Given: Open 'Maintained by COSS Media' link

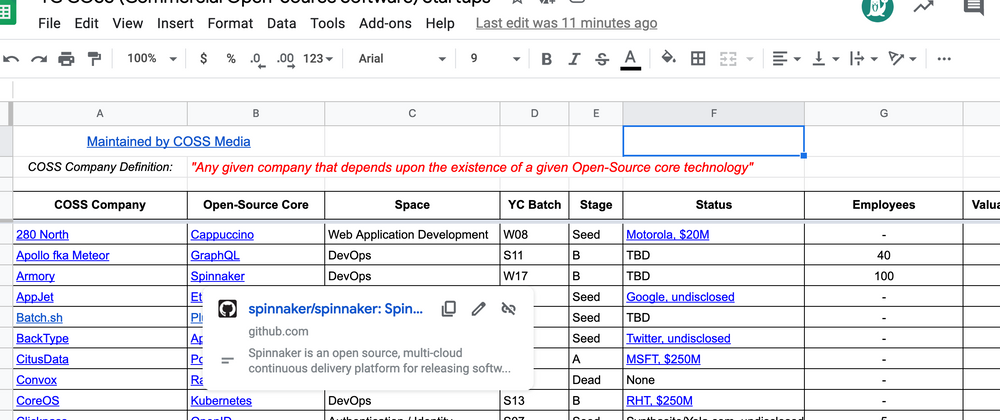Looking at the screenshot, I should pos(168,141).
